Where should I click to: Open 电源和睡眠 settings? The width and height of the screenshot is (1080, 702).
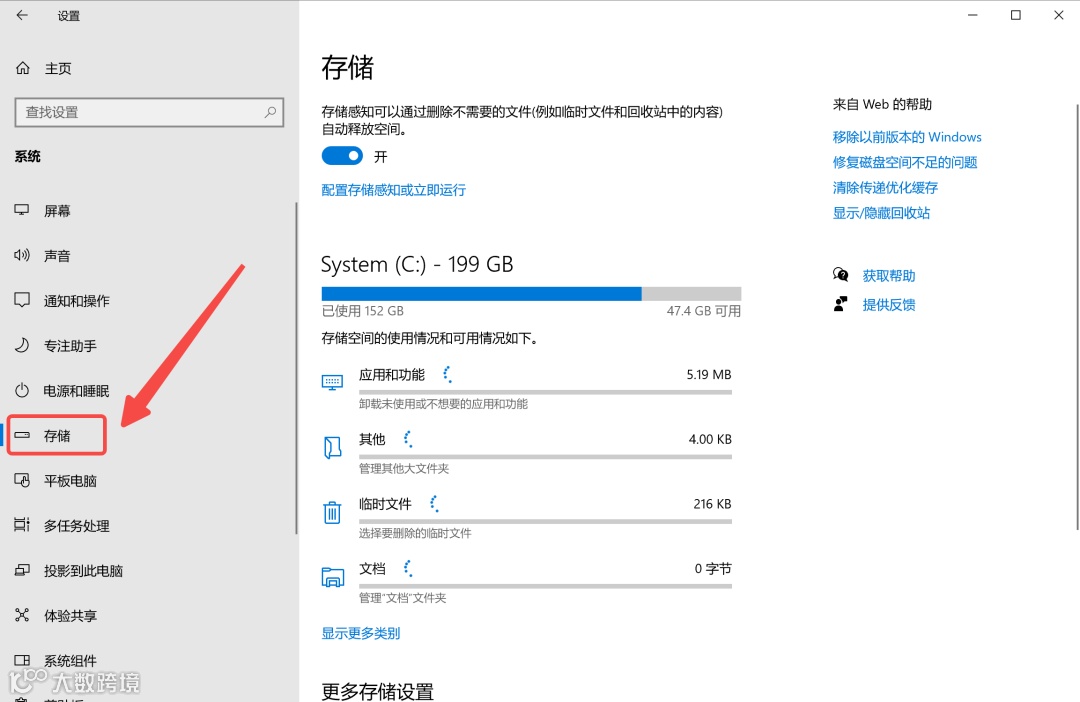(76, 391)
